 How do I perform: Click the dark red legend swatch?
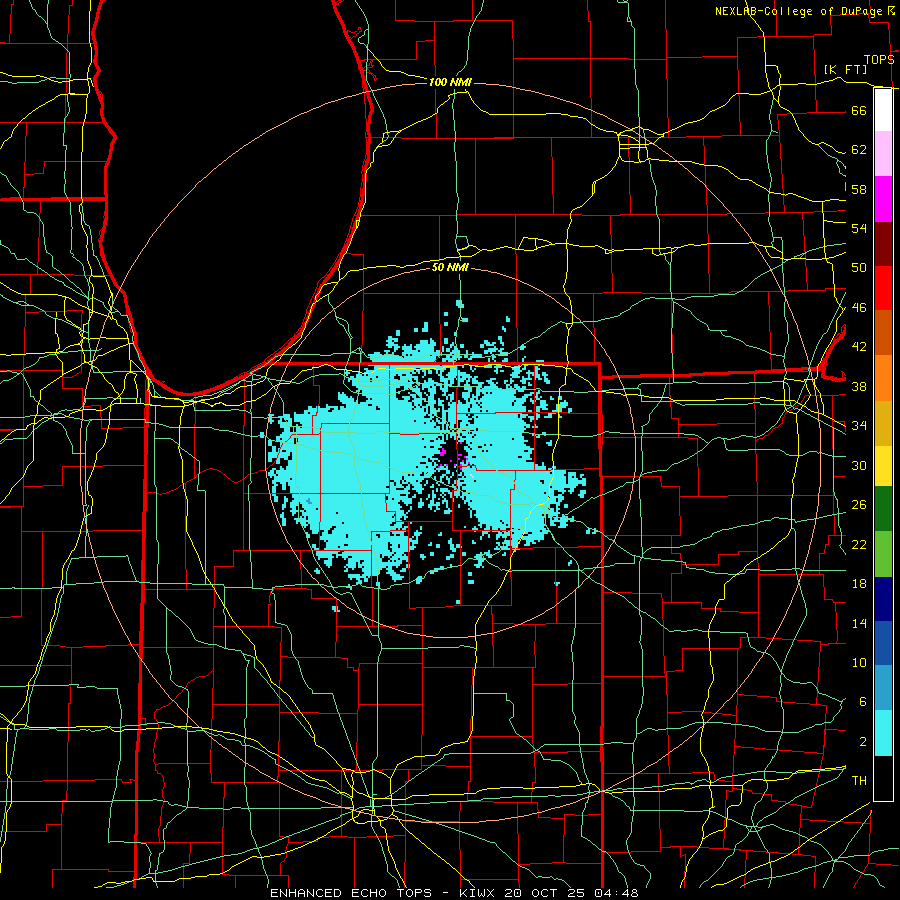pyautogui.click(x=883, y=243)
